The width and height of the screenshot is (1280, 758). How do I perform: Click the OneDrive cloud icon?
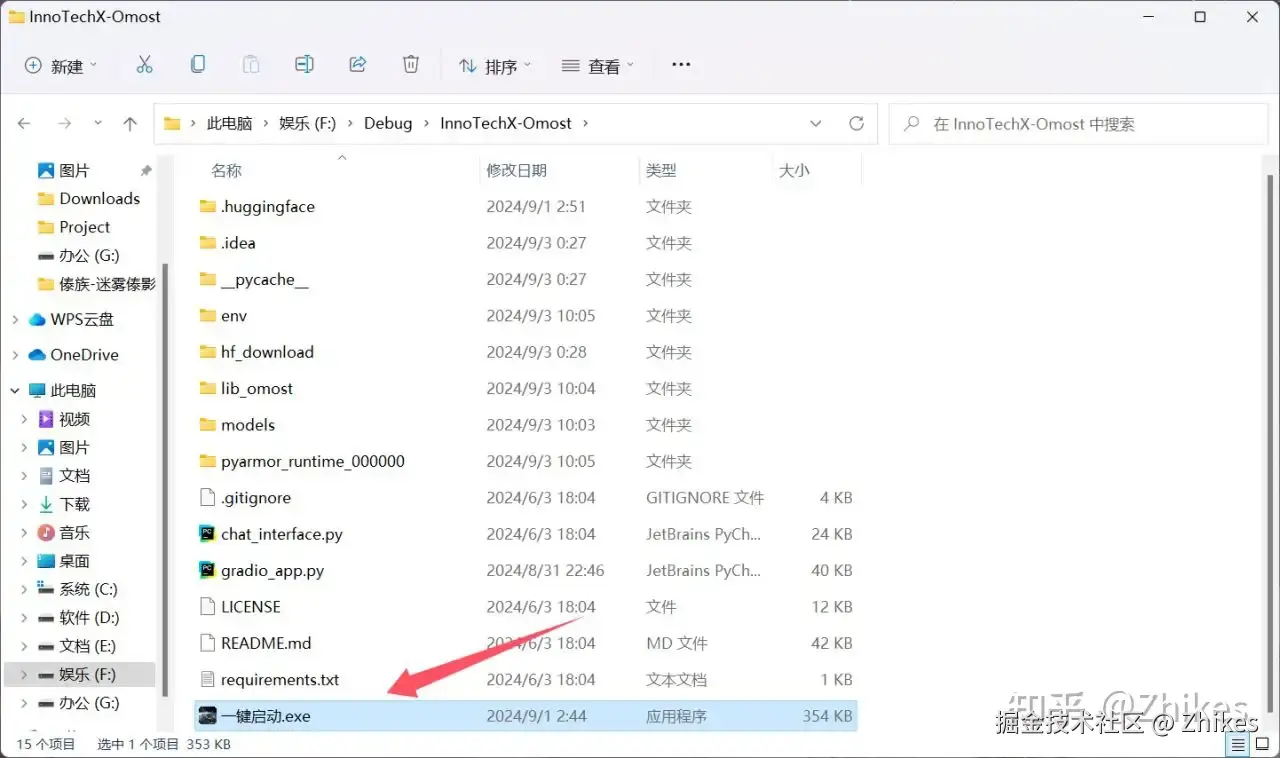coord(38,355)
